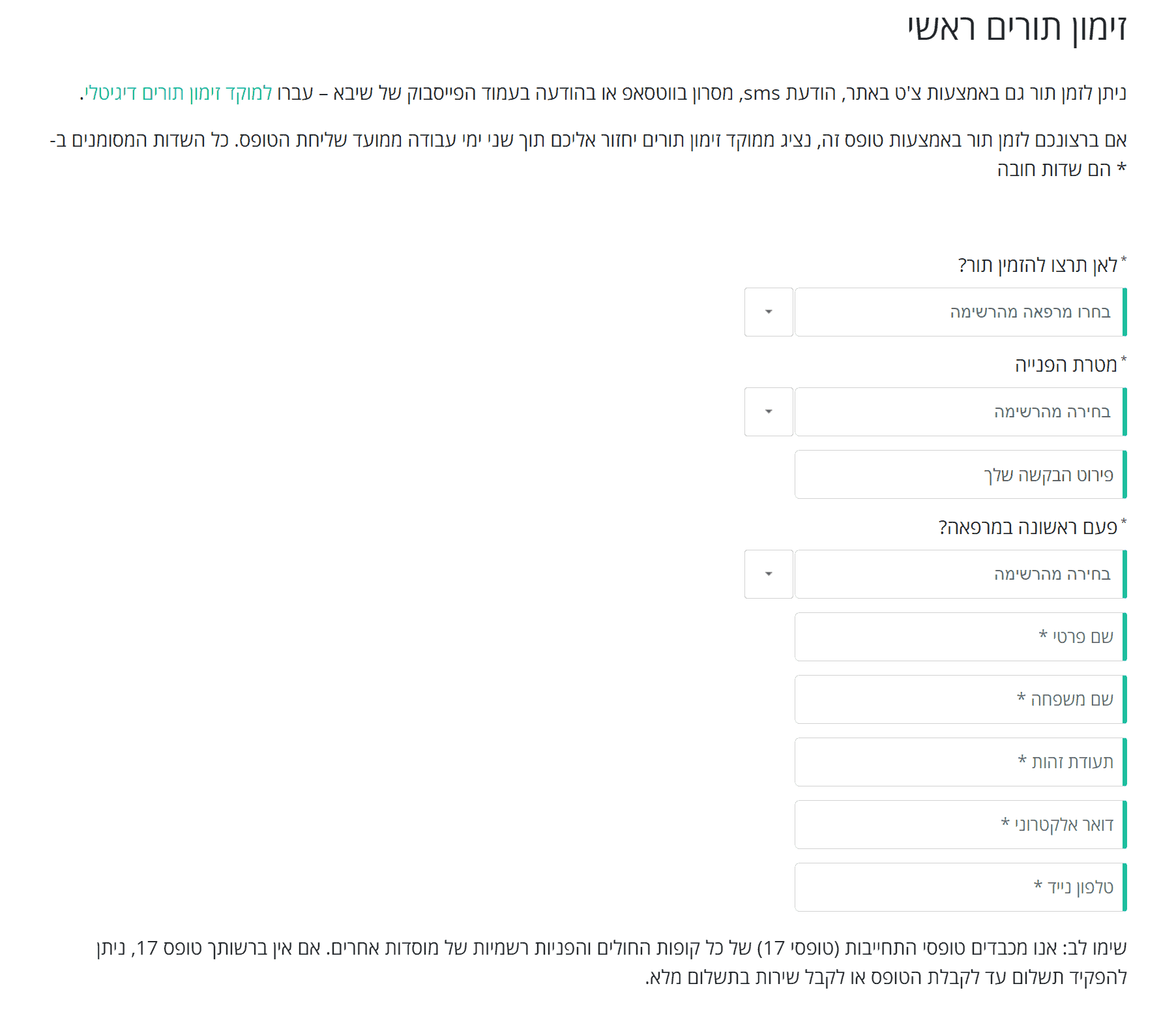The height and width of the screenshot is (1016, 1176).
Task: Expand the מטרת הפנייה dropdown arrow
Action: click(x=769, y=411)
